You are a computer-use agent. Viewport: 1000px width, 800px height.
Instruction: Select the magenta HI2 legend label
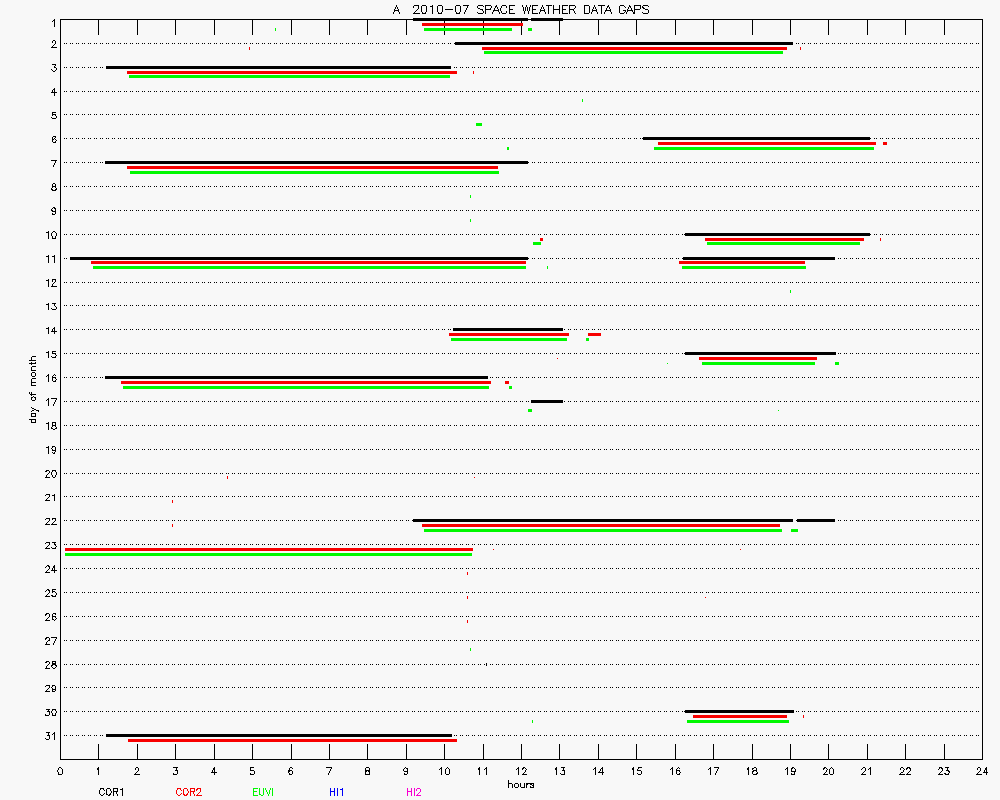tap(413, 792)
